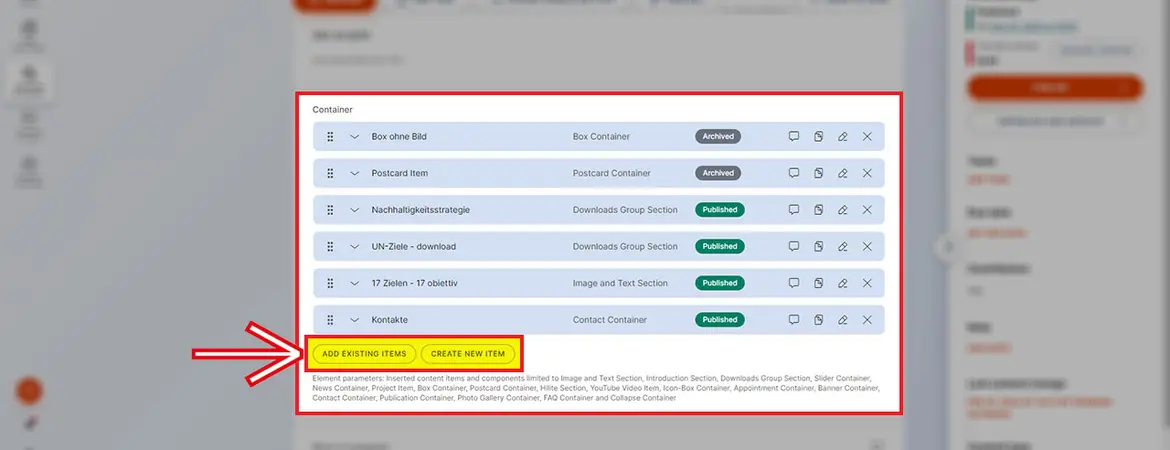Edit the Kontakte contact container
This screenshot has width=1170, height=450.
pos(843,320)
